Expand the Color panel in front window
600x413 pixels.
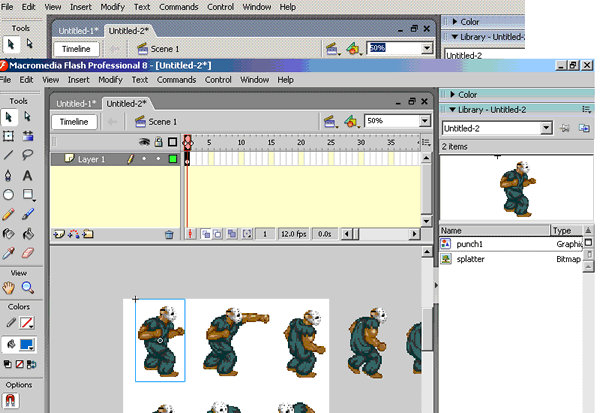pyautogui.click(x=453, y=94)
